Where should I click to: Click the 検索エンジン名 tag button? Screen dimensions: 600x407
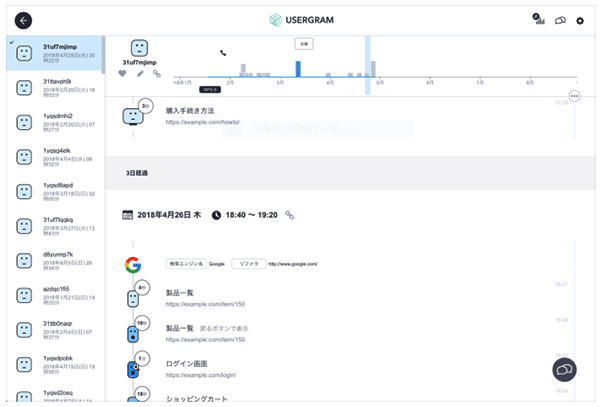click(185, 264)
